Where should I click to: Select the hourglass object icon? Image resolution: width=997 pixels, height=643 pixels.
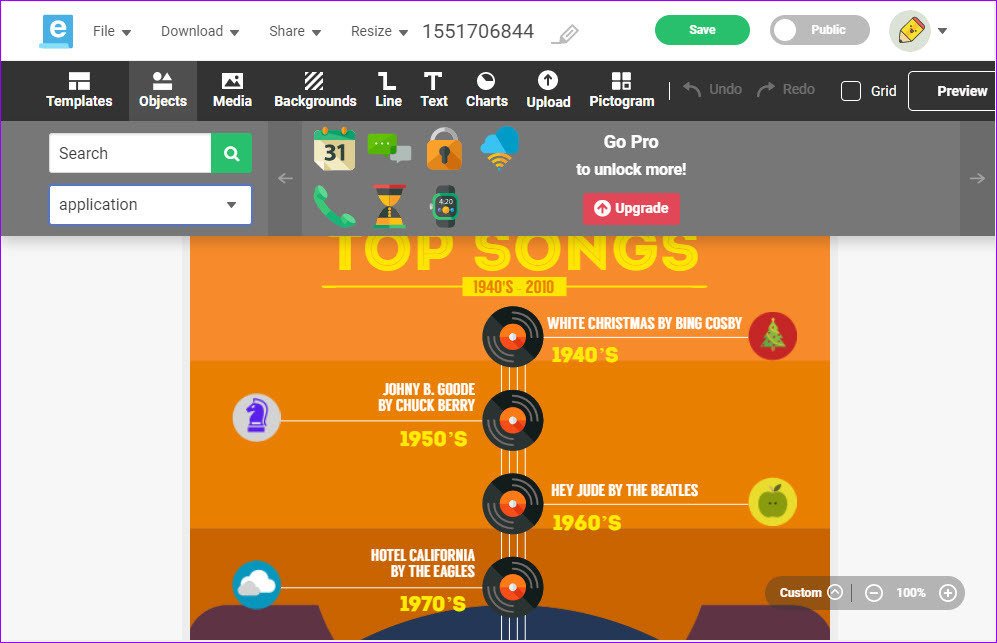[x=389, y=206]
